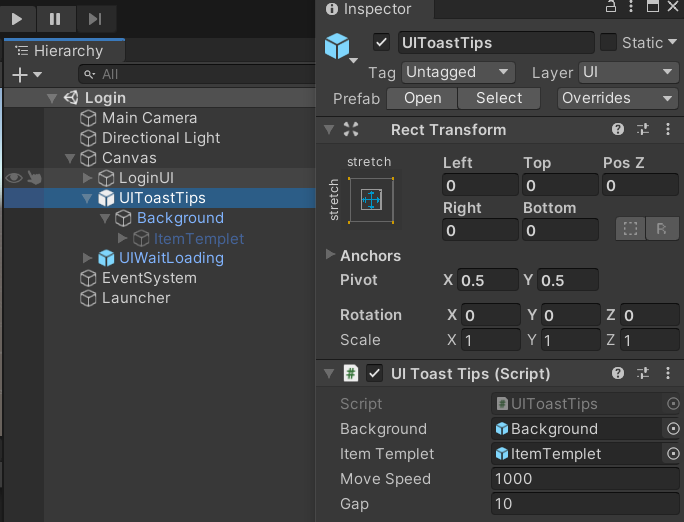Toggle raw edit mode button

[x=661, y=229]
